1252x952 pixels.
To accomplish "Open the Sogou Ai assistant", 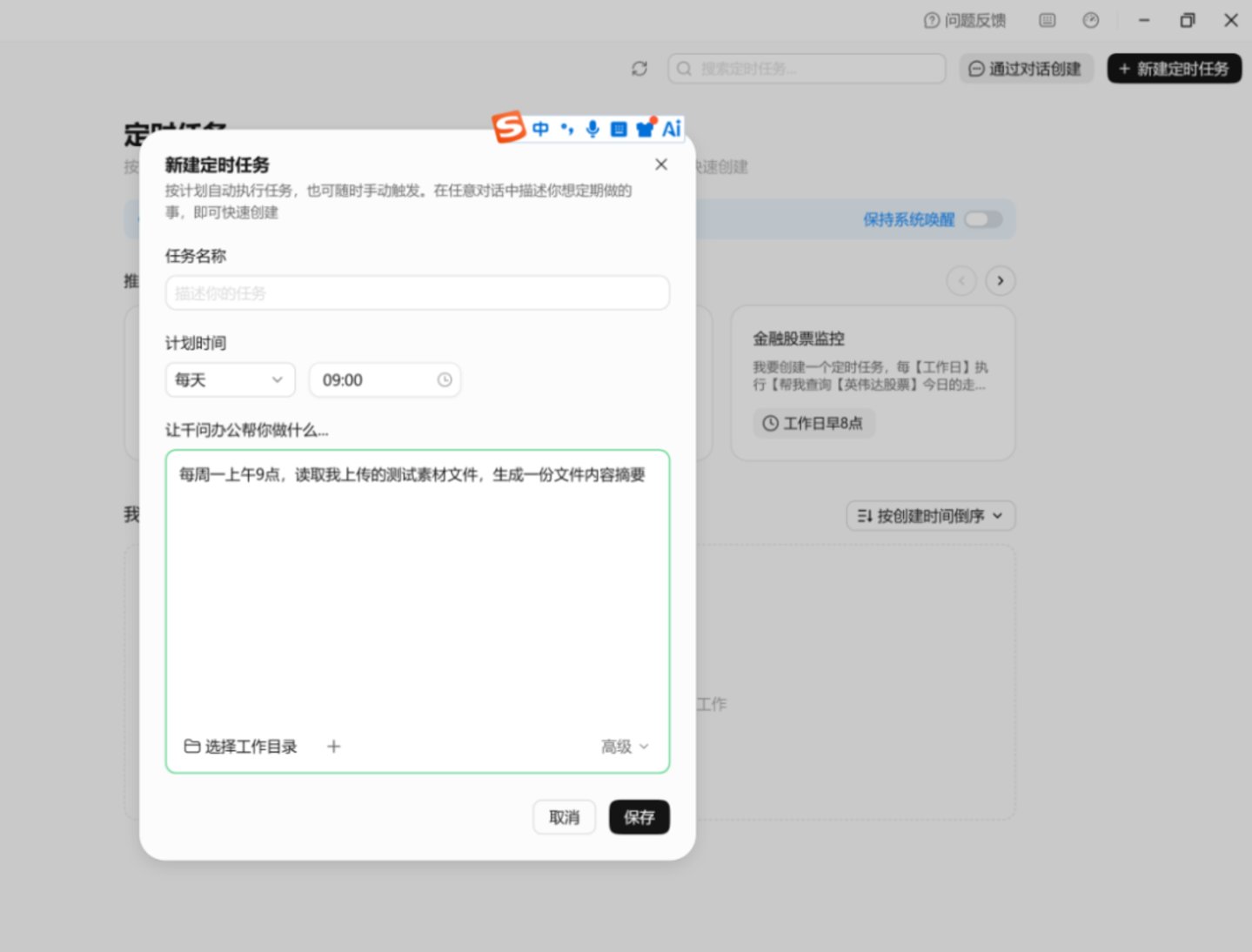I will pos(672,129).
